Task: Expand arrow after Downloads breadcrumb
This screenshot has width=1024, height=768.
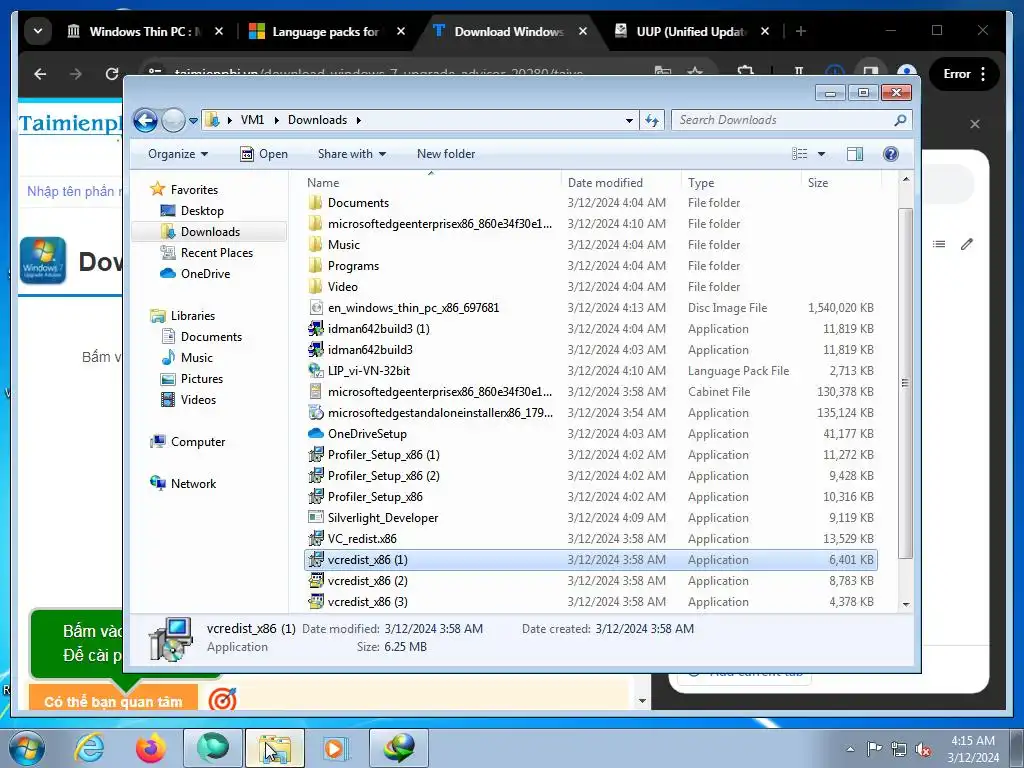Action: tap(359, 120)
